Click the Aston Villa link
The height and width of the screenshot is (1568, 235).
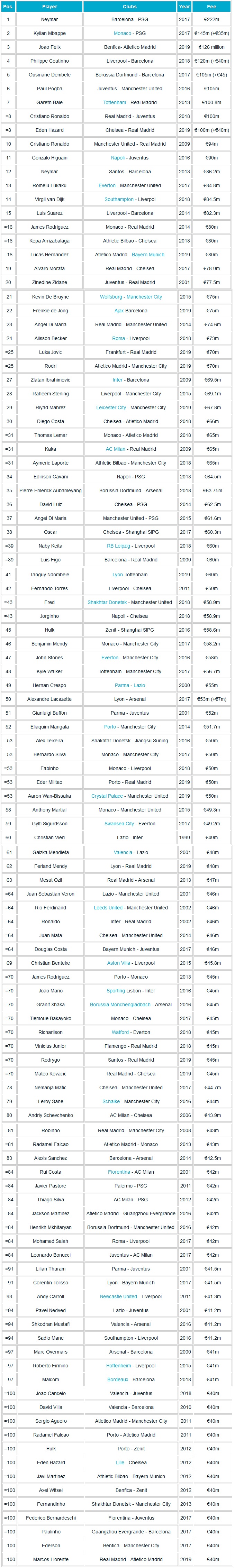pyautogui.click(x=113, y=963)
